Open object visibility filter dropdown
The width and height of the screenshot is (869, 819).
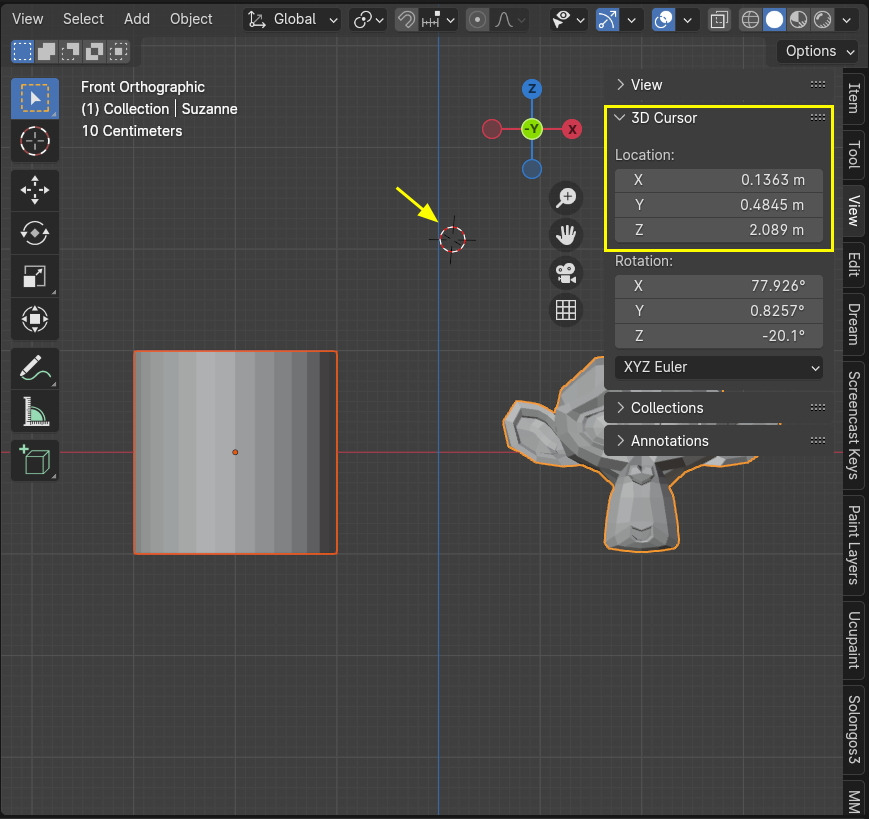coord(569,20)
